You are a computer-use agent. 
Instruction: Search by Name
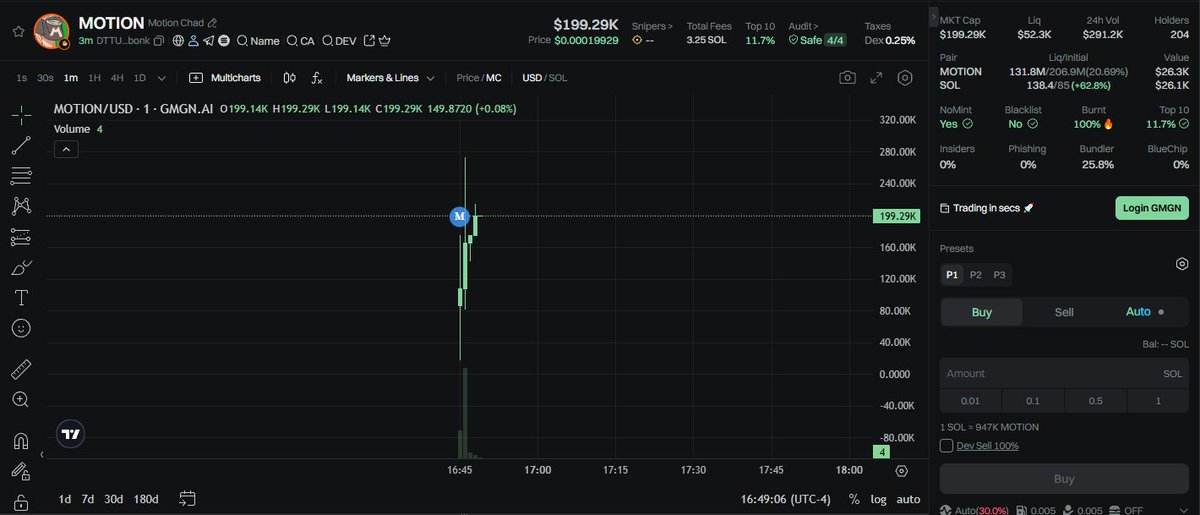point(258,41)
